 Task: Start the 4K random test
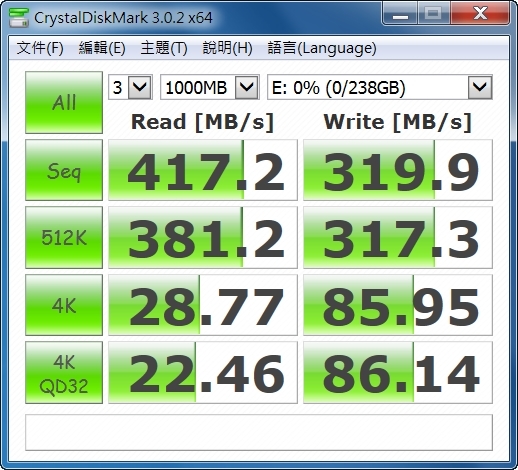pyautogui.click(x=64, y=305)
